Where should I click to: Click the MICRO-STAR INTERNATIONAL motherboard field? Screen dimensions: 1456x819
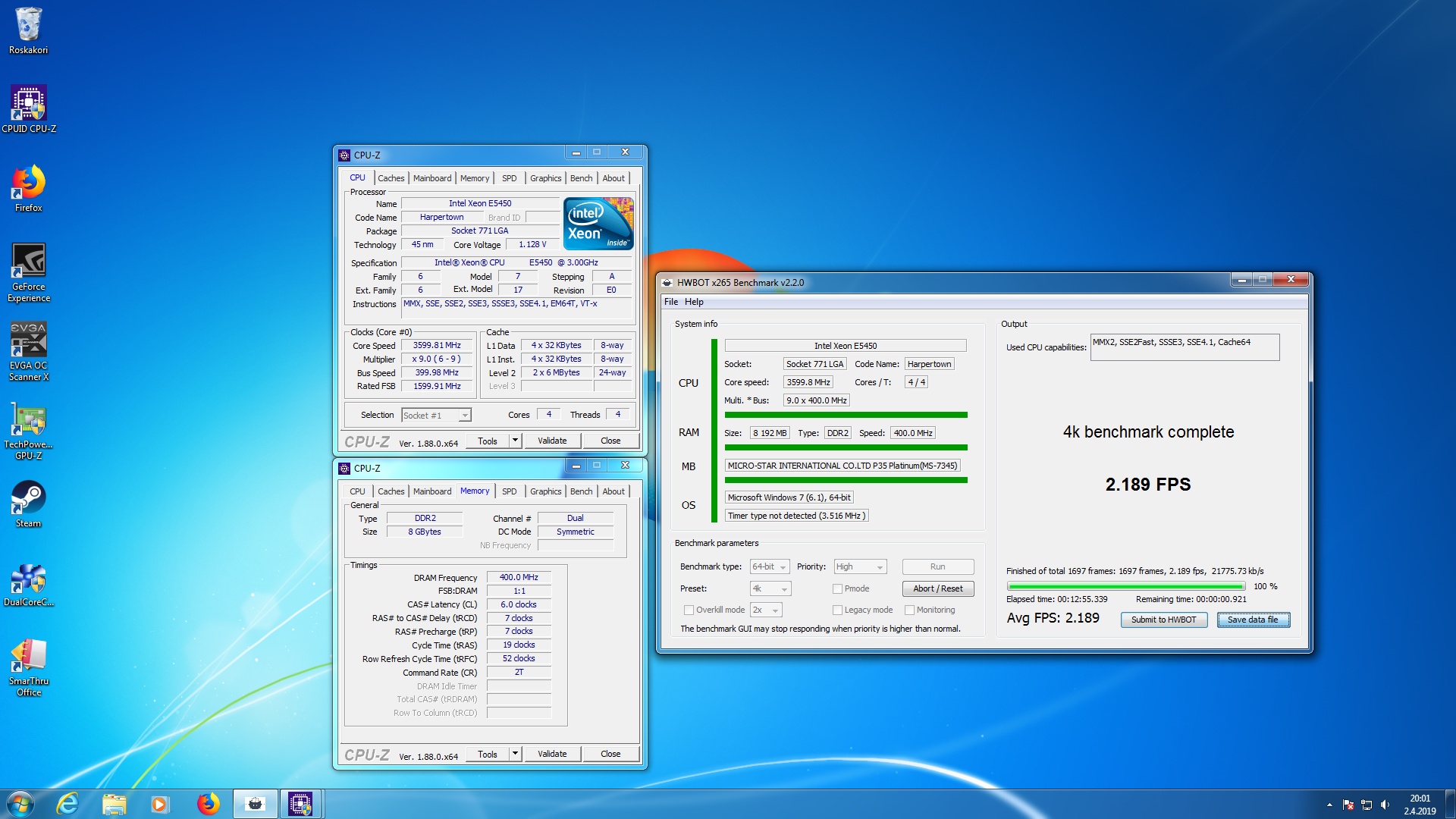[843, 466]
